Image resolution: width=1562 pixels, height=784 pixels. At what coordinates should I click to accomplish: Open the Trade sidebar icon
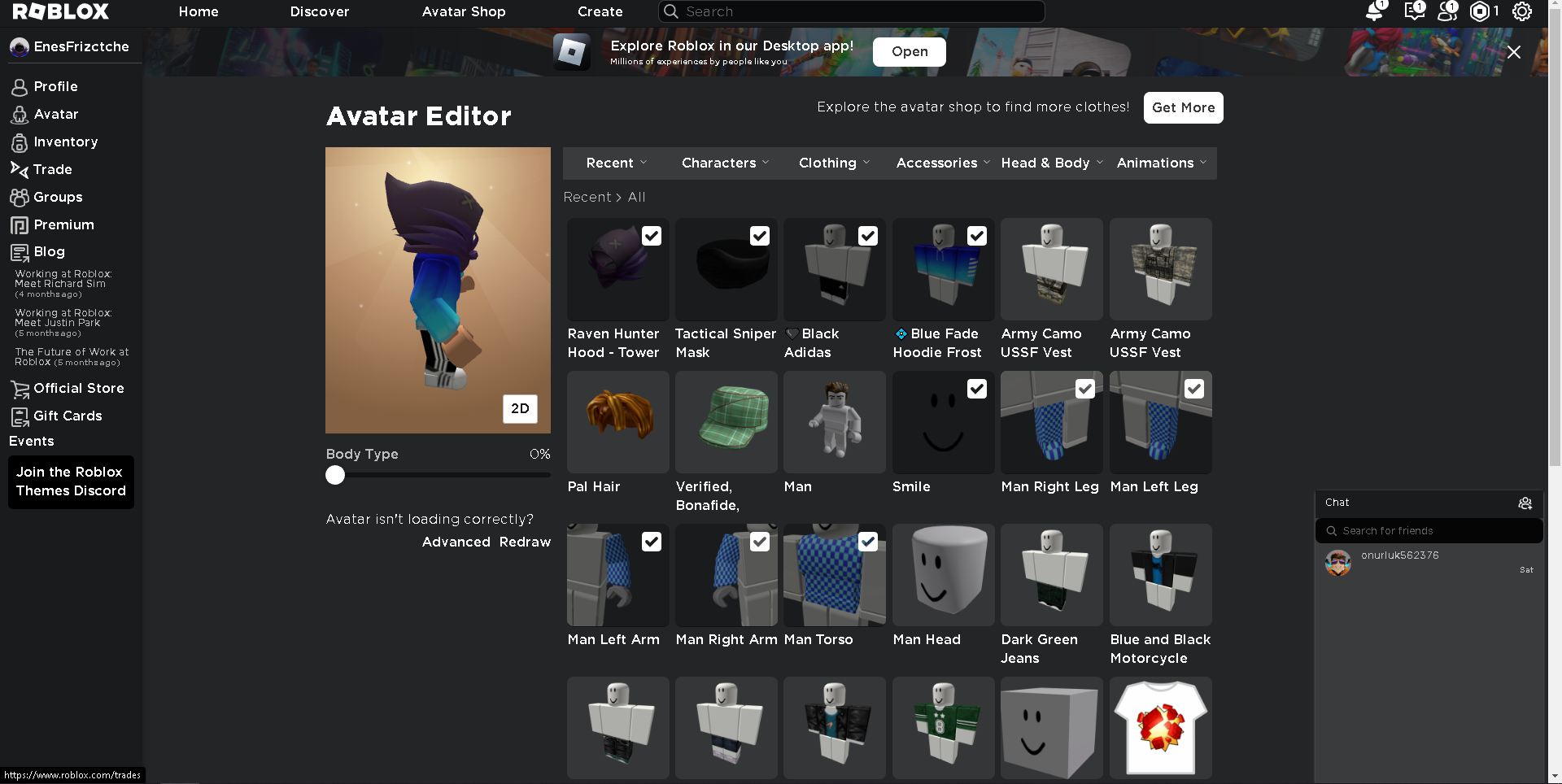coord(20,169)
